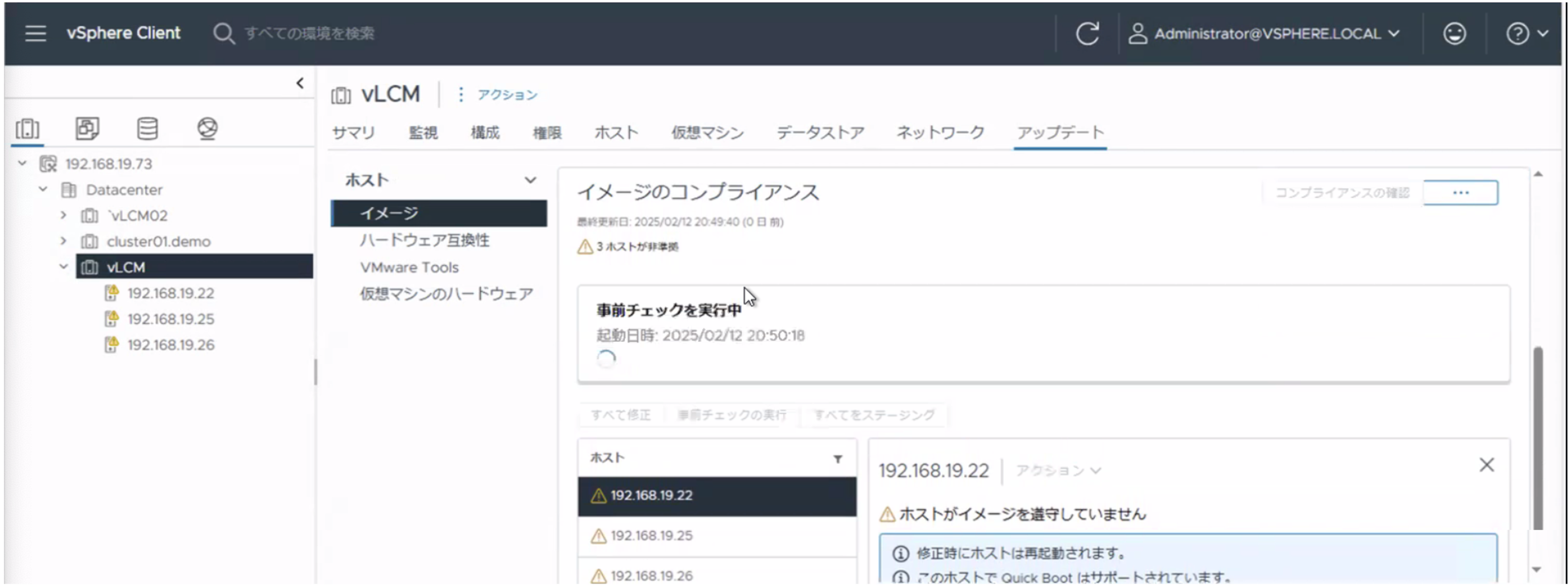Open the hamburger main menu
The image size is (1568, 586).
tap(35, 33)
